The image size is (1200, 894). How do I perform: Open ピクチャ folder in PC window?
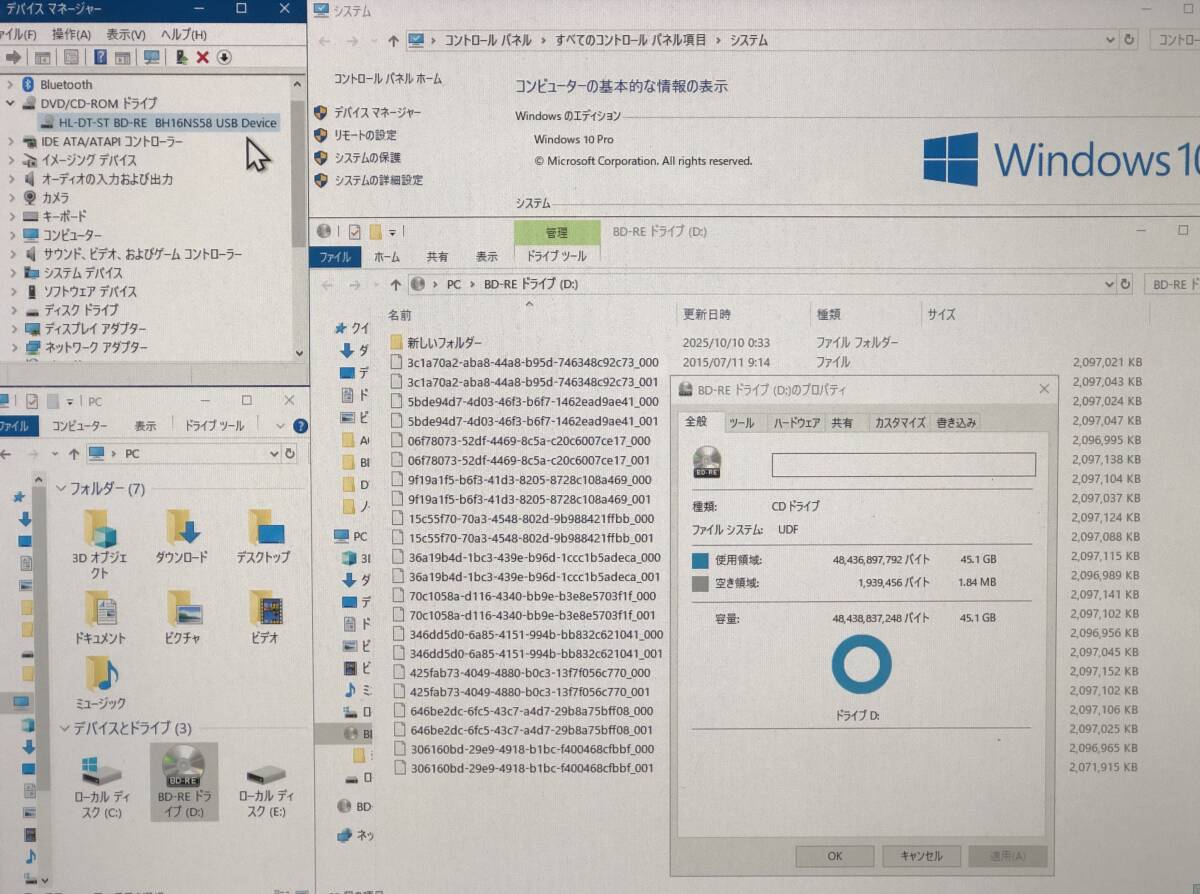[x=183, y=618]
